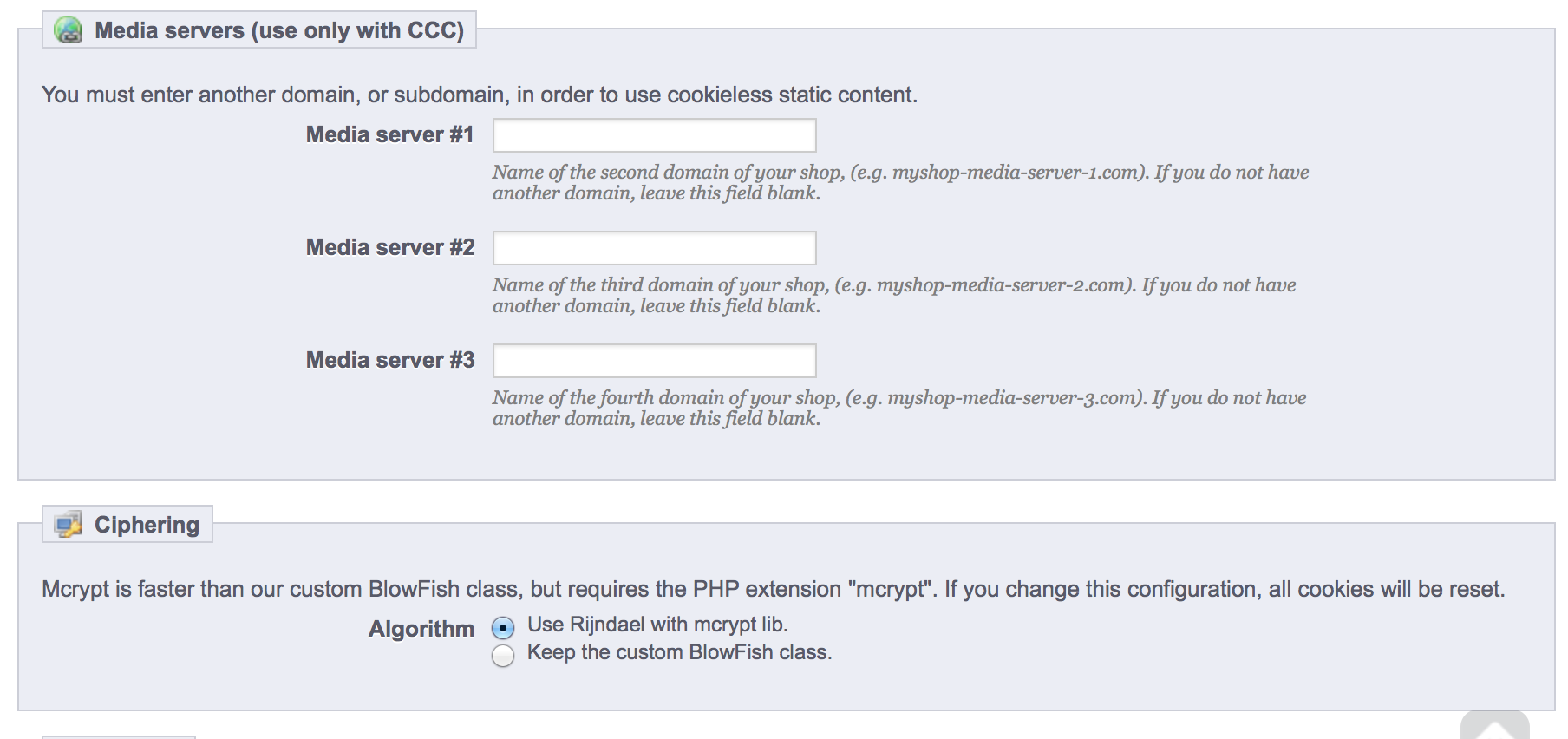Click the second domain help text
The height and width of the screenshot is (739, 1568).
click(900, 182)
